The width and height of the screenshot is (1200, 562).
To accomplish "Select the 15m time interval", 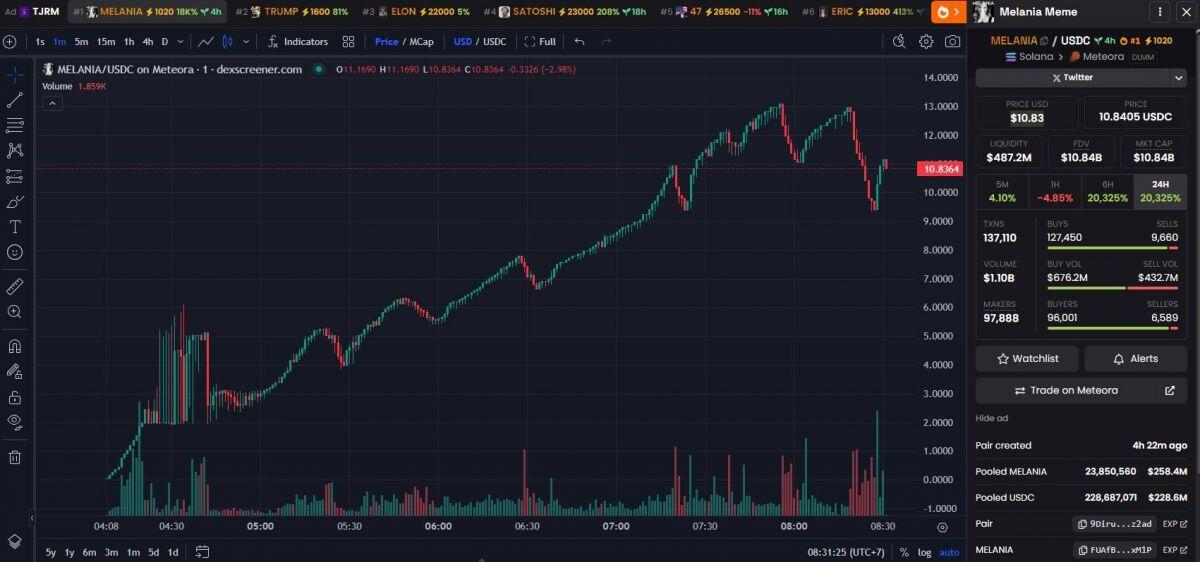I will tap(106, 42).
